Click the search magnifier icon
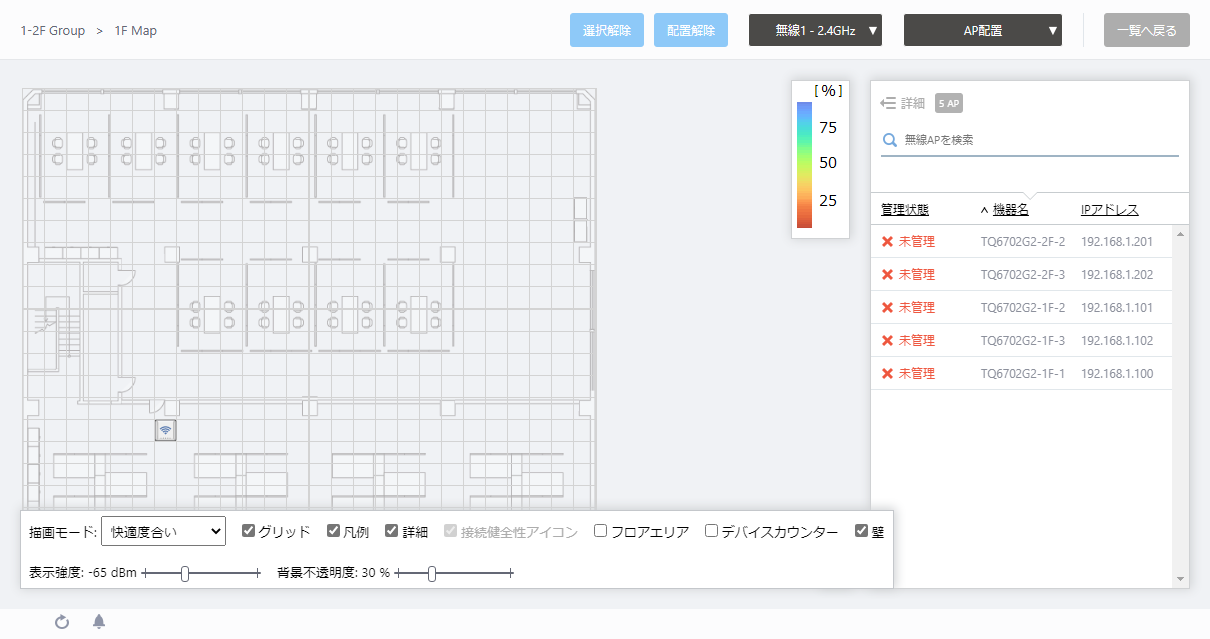This screenshot has width=1210, height=639. coord(889,140)
